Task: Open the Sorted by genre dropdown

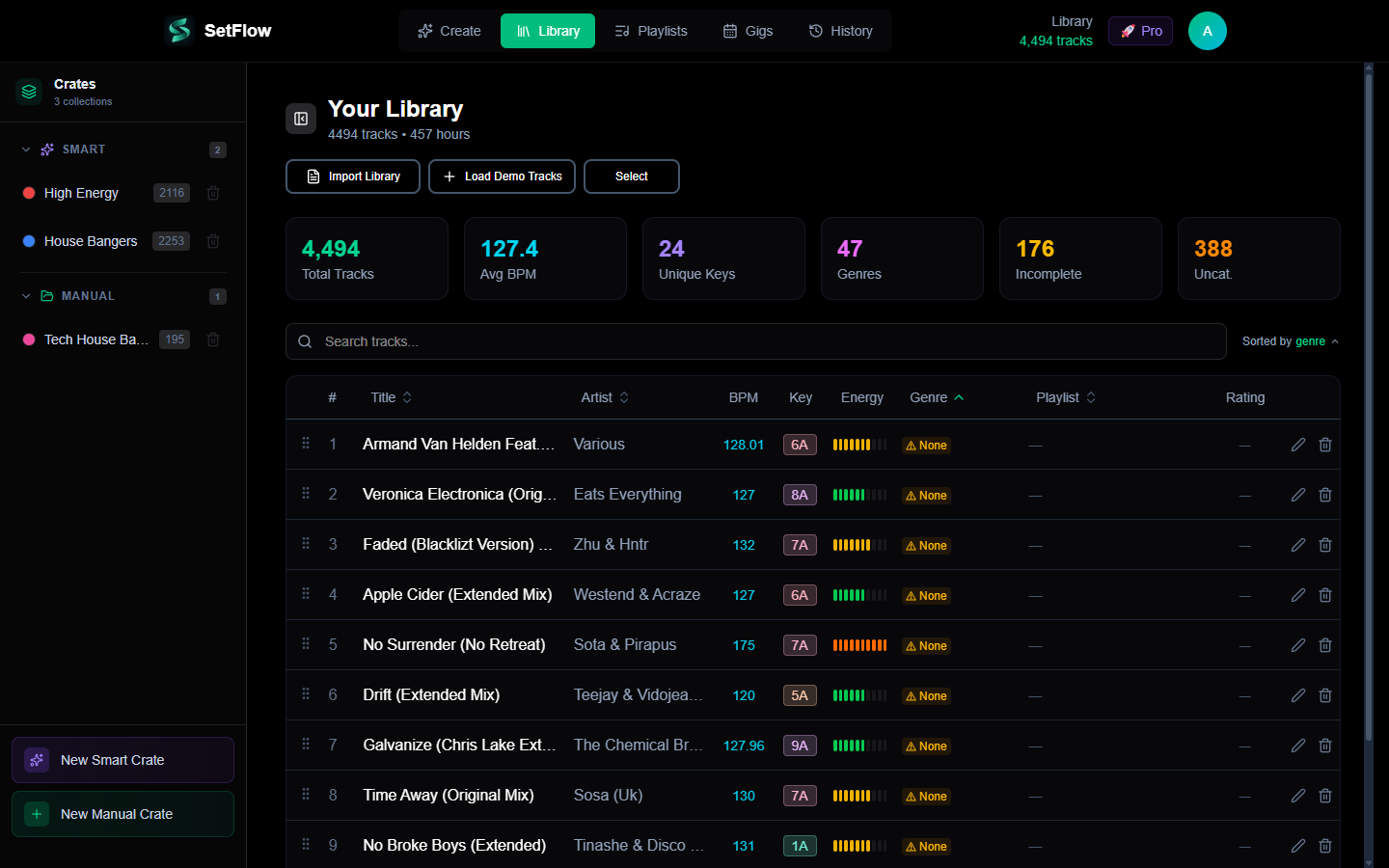Action: pos(1291,340)
